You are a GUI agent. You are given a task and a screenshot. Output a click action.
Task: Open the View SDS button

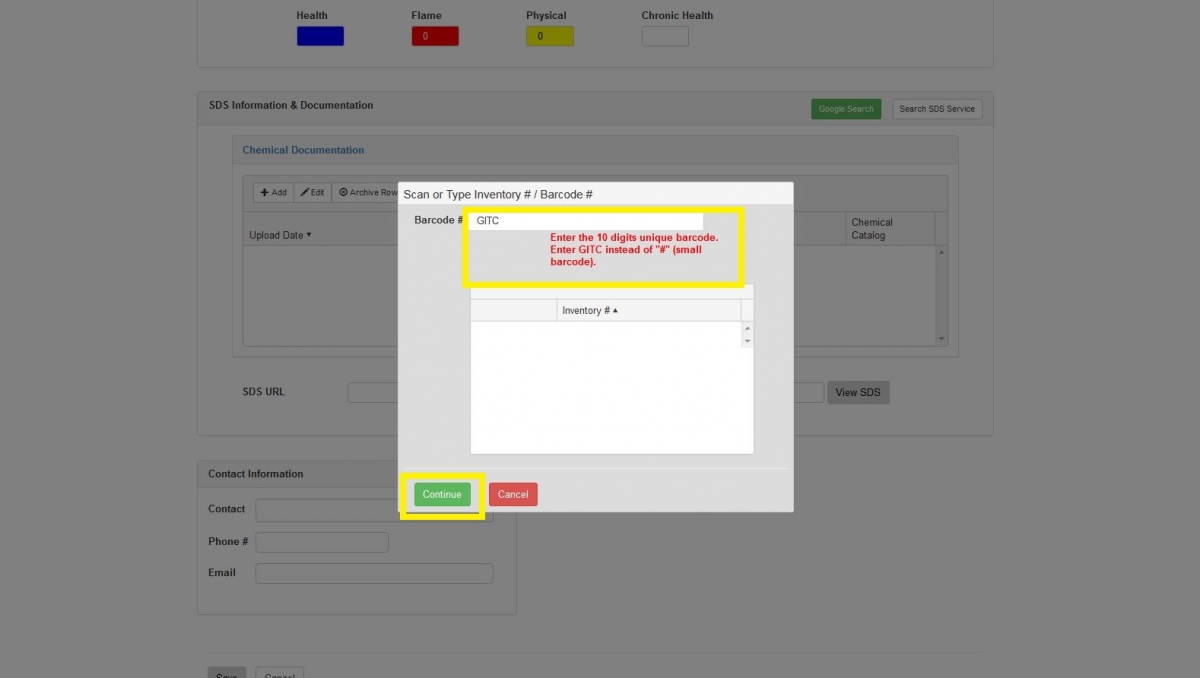(857, 392)
